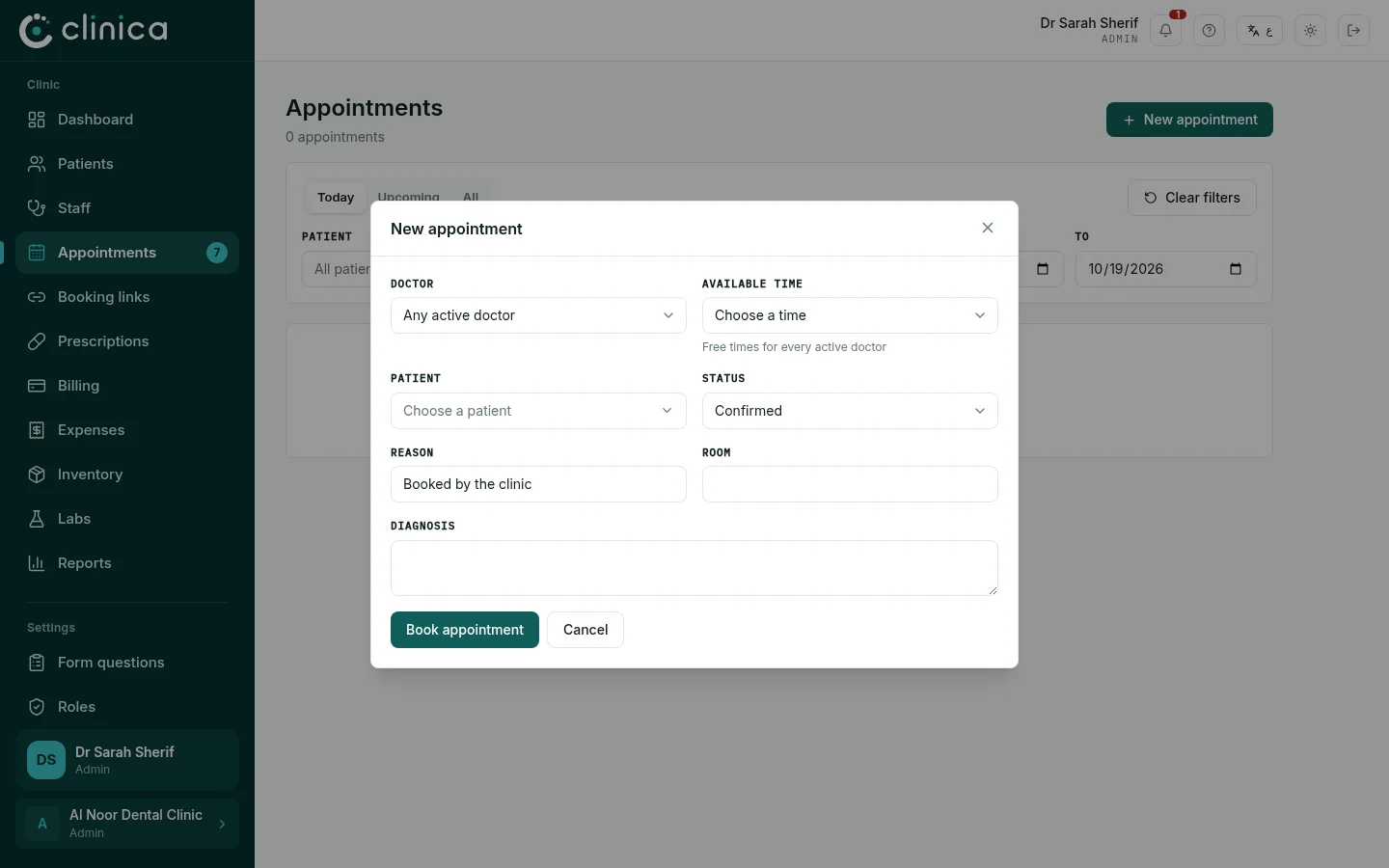Click the Prescriptions pill icon
Image resolution: width=1389 pixels, height=868 pixels.
(37, 341)
